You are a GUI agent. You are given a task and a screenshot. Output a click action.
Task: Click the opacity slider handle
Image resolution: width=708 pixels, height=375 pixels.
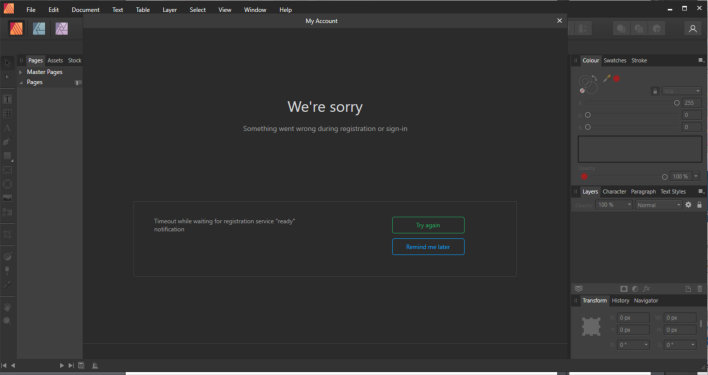tap(665, 177)
